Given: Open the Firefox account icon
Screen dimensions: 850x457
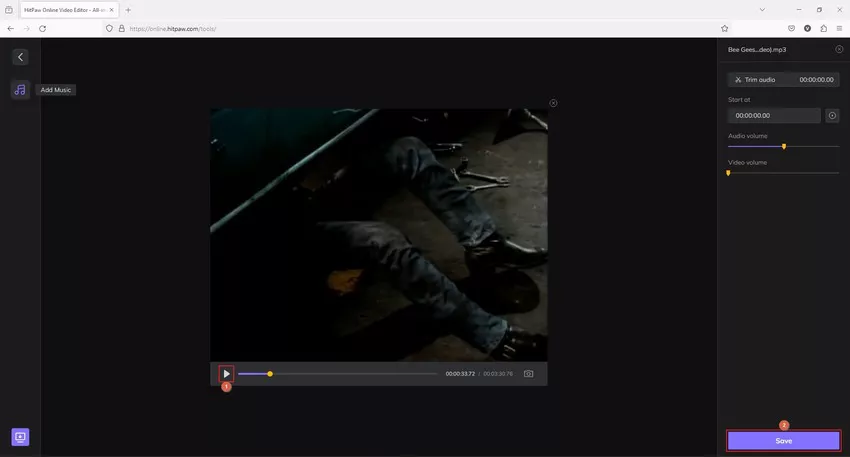Looking at the screenshot, I should pos(808,29).
